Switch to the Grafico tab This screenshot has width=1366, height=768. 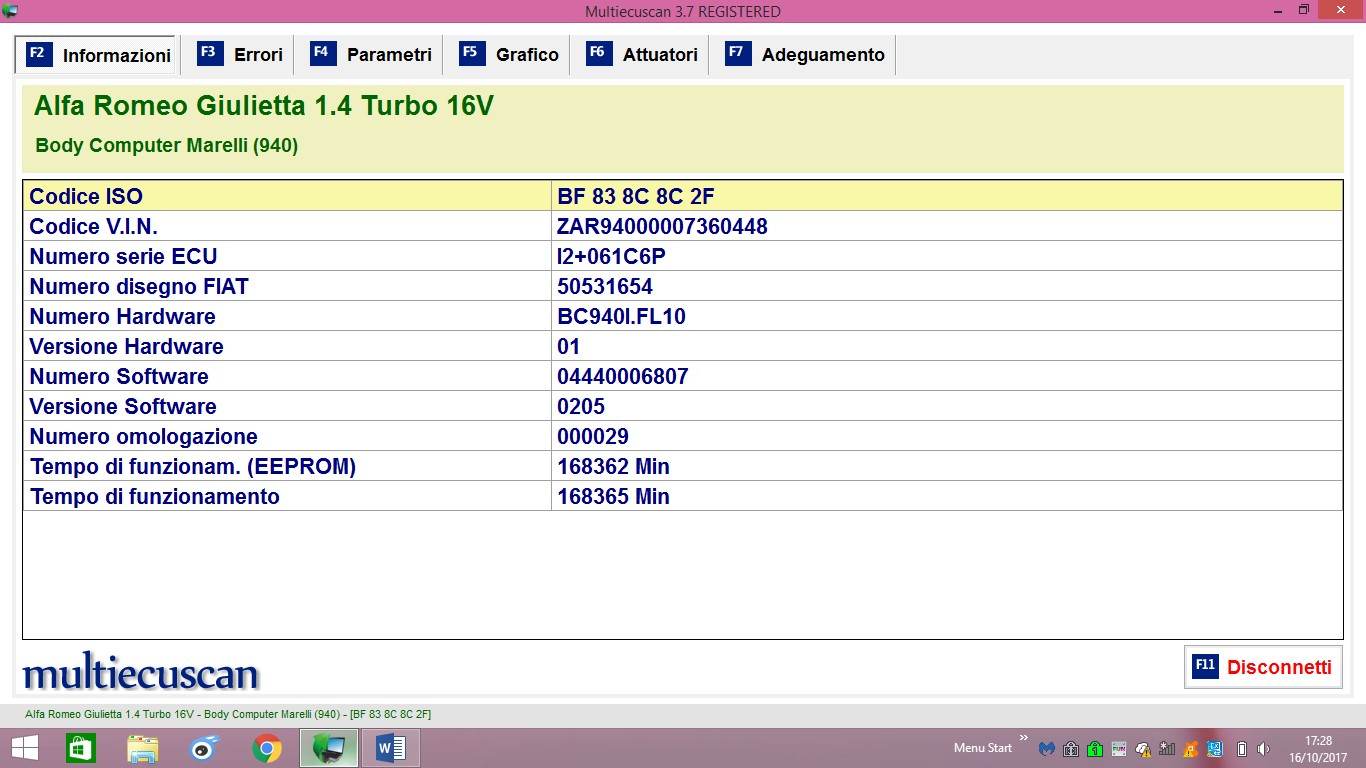pos(508,55)
